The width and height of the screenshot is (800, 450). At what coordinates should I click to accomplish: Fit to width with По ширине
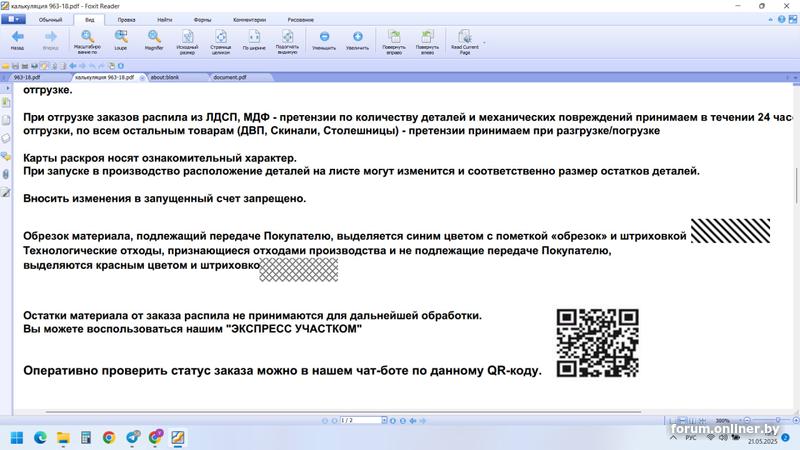pyautogui.click(x=254, y=40)
